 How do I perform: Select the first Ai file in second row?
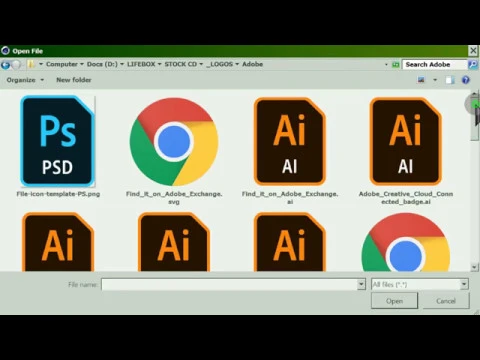[x=58, y=242]
